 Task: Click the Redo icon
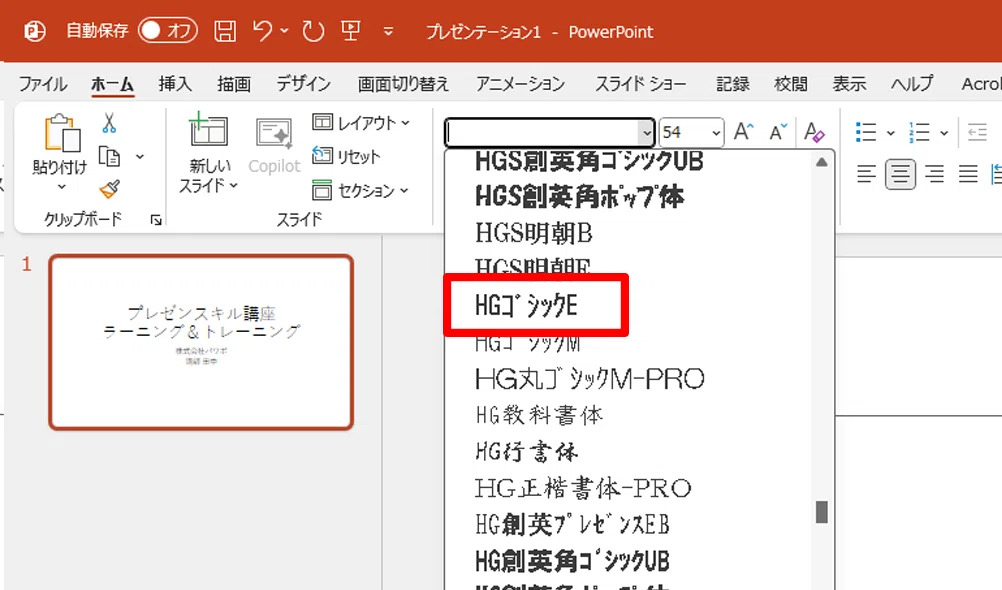click(x=313, y=31)
